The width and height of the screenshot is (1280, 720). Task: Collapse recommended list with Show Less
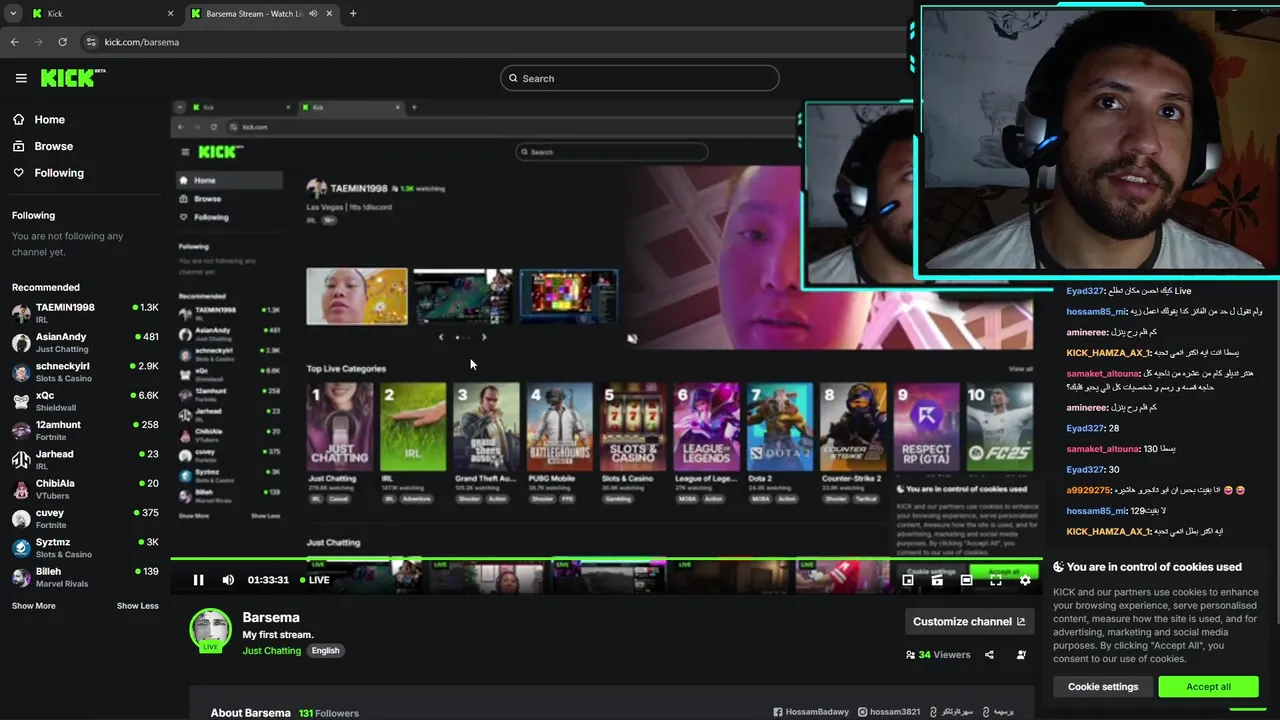[137, 606]
